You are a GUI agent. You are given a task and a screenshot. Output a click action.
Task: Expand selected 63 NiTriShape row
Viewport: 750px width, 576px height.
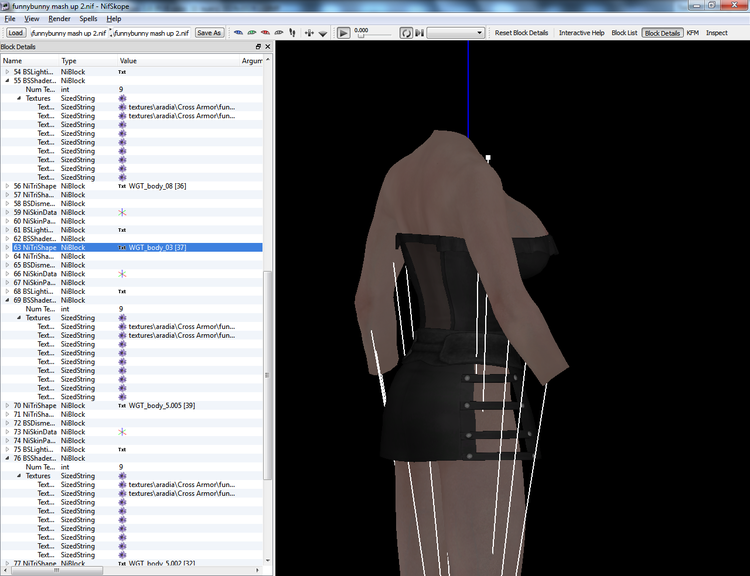click(7, 247)
